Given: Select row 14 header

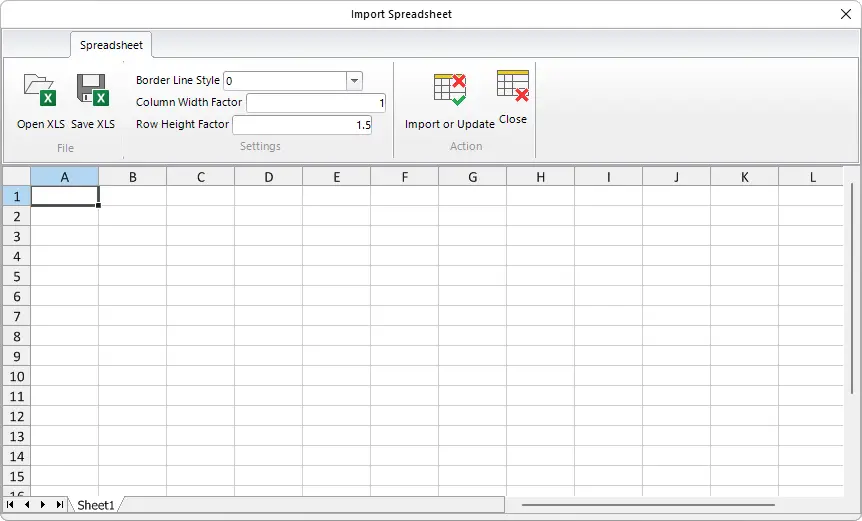Looking at the screenshot, I should click(17, 456).
